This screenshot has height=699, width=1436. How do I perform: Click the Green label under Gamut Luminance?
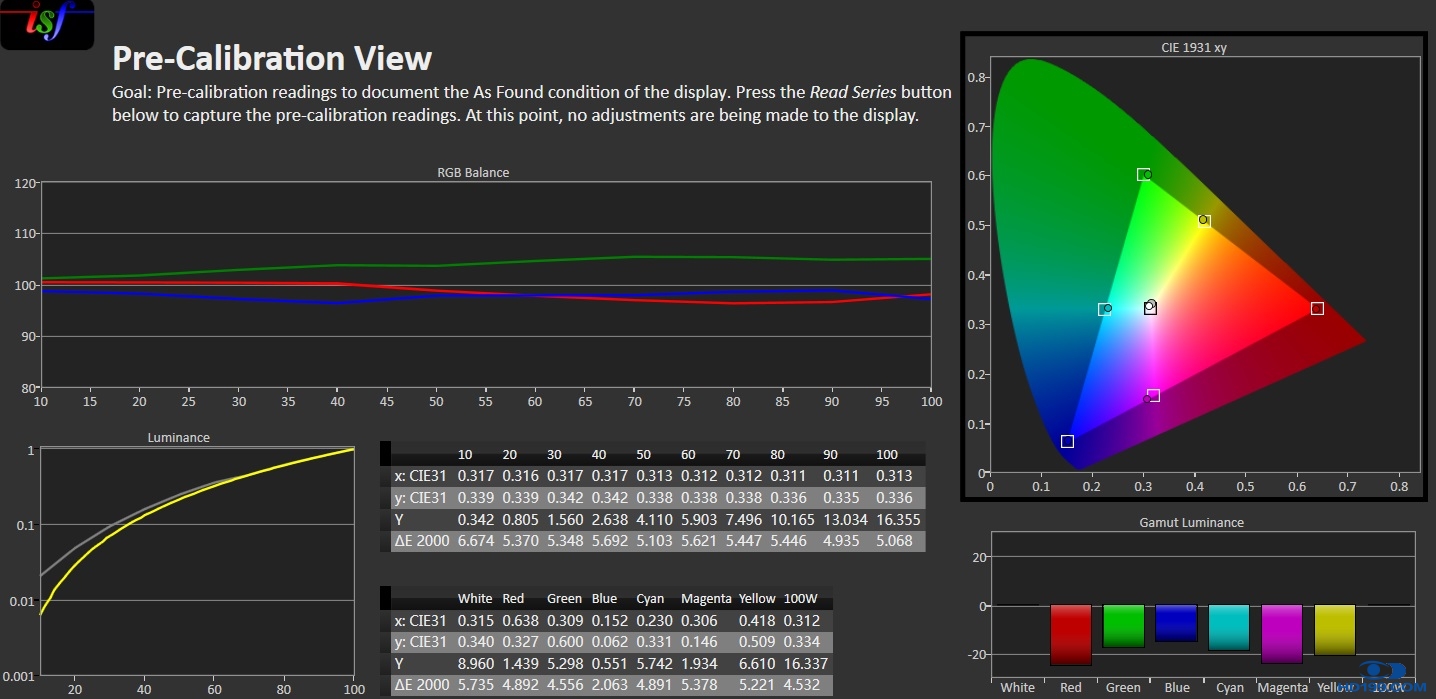[1123, 687]
